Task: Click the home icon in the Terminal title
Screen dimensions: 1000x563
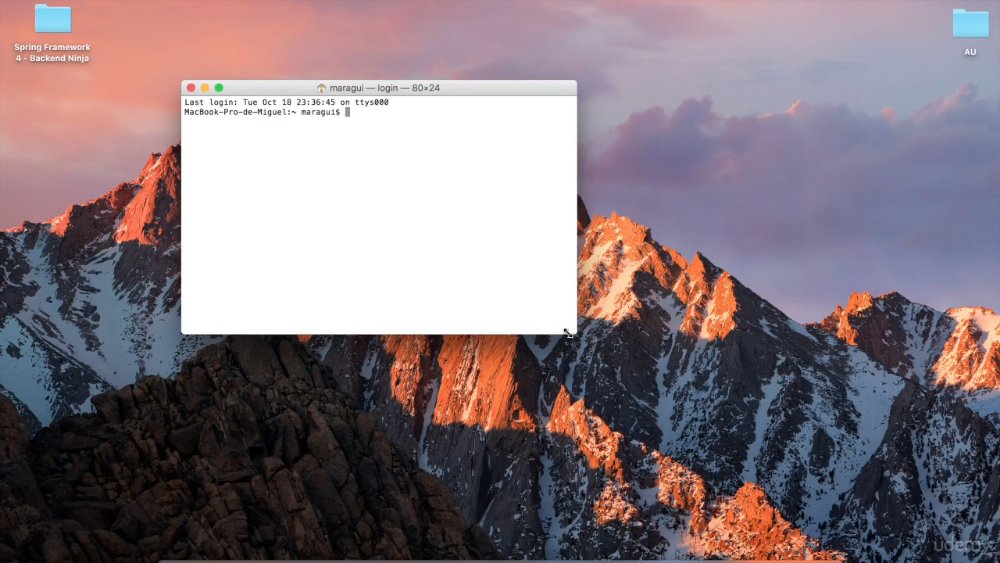Action: tap(321, 88)
